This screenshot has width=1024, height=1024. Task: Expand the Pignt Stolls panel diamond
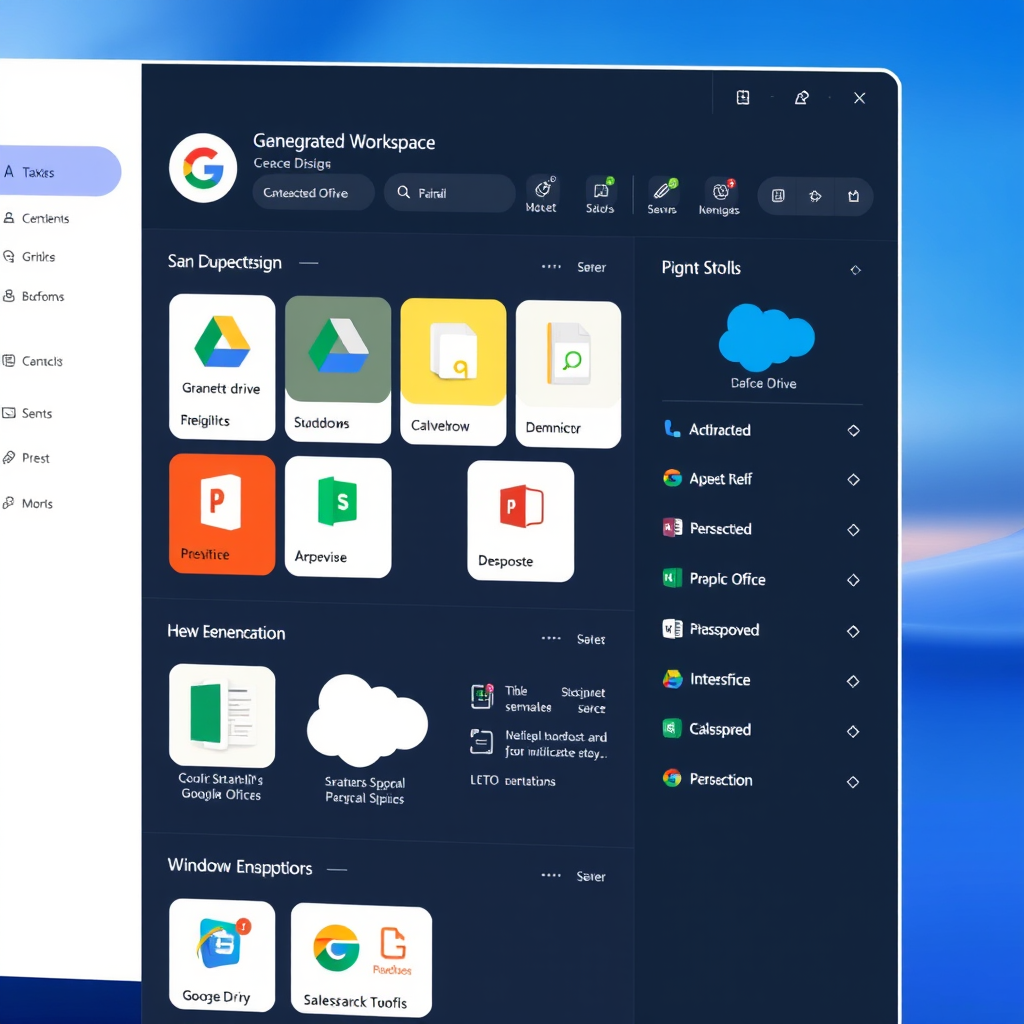854,270
